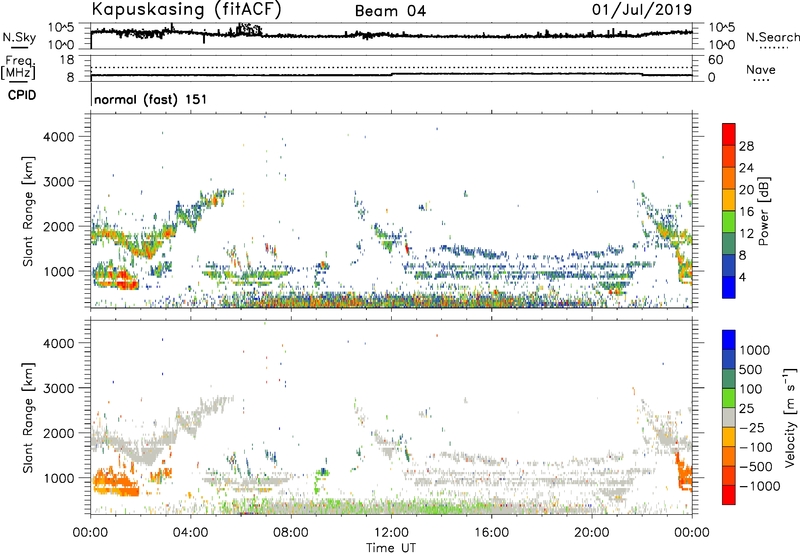Click the 2000 tick on the velocity panel axis
The image size is (800, 554).
tap(59, 433)
